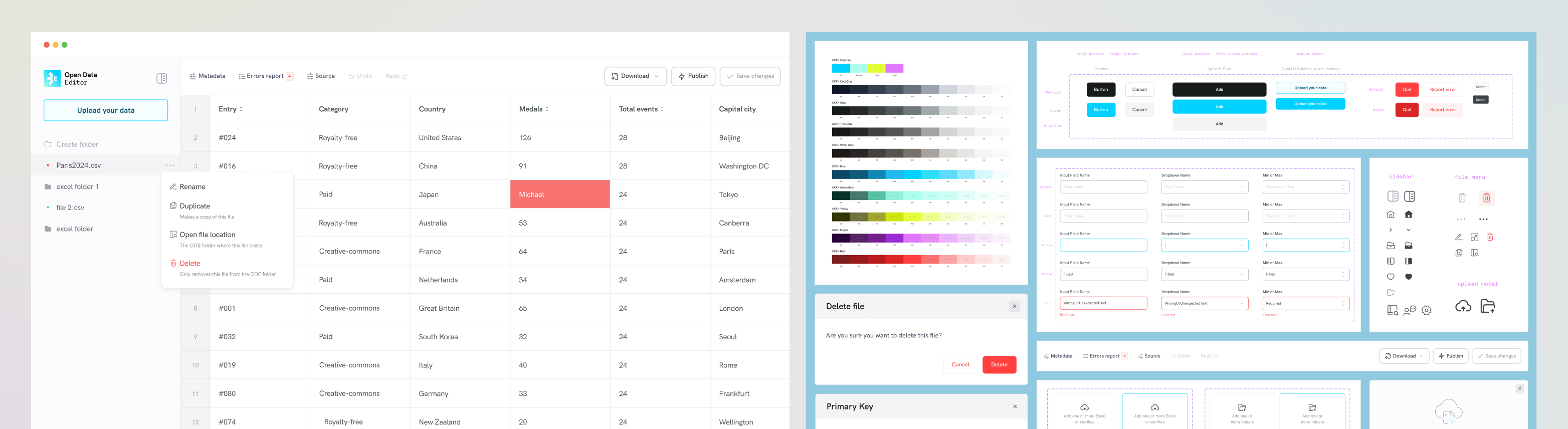This screenshot has width=1568, height=429.
Task: Select Open file location in context menu
Action: (x=207, y=235)
